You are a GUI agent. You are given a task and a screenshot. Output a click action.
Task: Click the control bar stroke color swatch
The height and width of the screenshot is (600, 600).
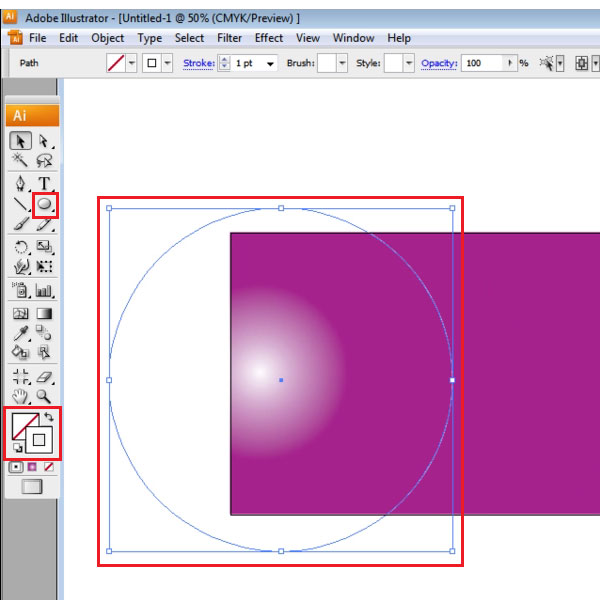point(152,63)
